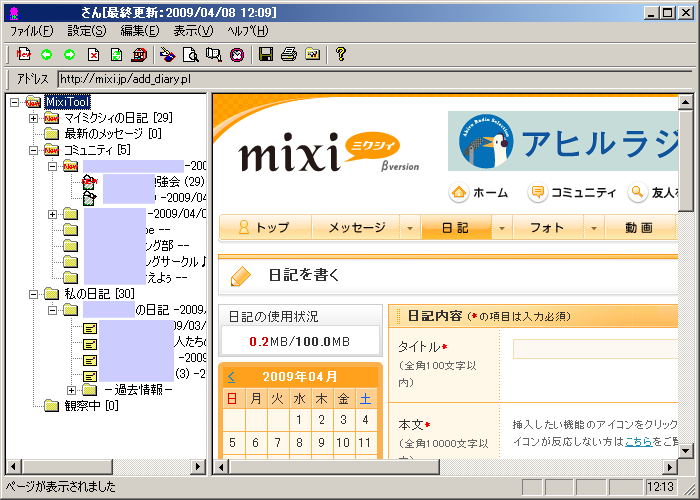This screenshot has height=500, width=700.
Task: Go back with the green left arrow
Action: (x=46, y=54)
